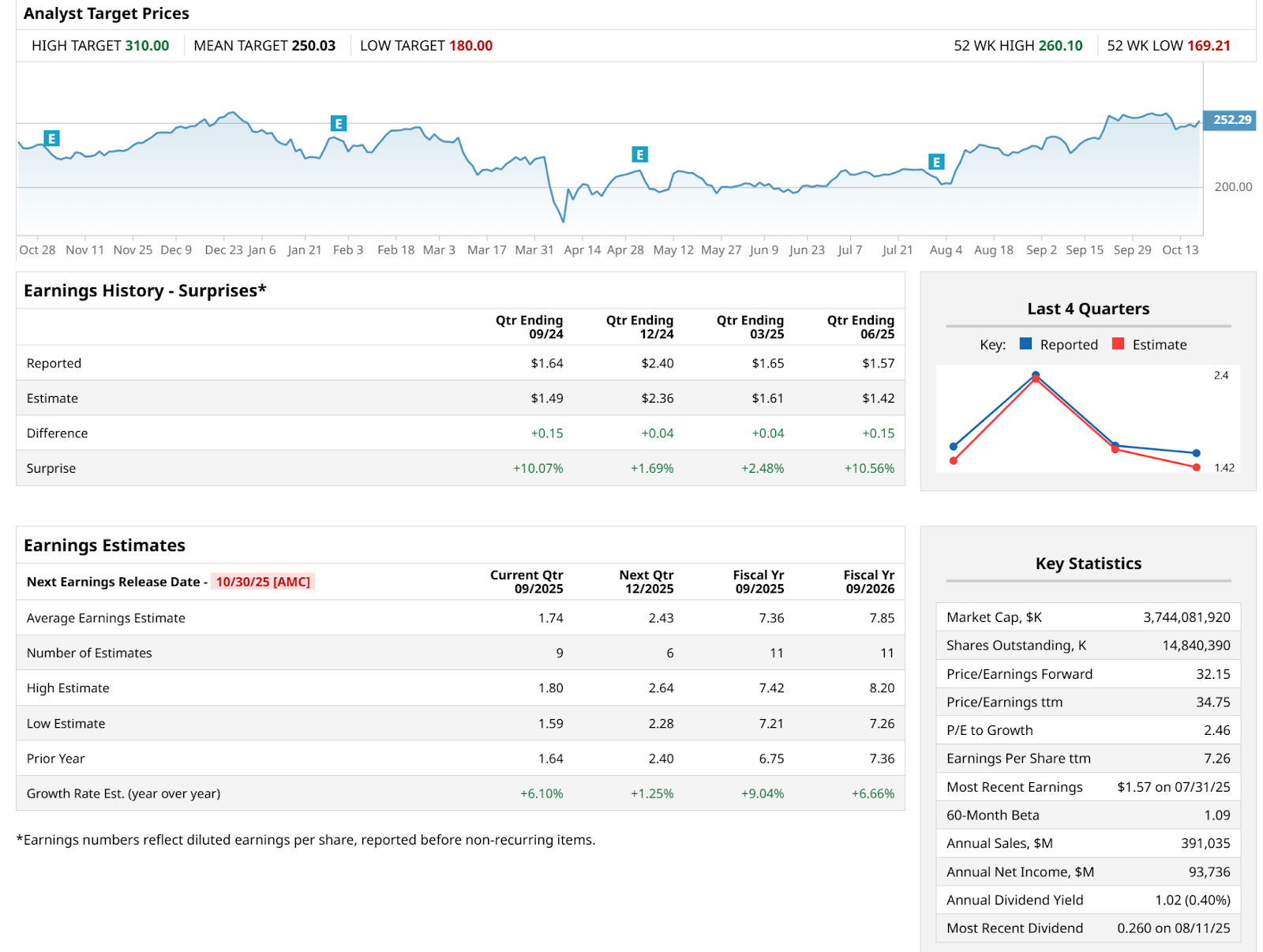
Task: Click the last red estimate point near 1.42
Action: click(1196, 467)
